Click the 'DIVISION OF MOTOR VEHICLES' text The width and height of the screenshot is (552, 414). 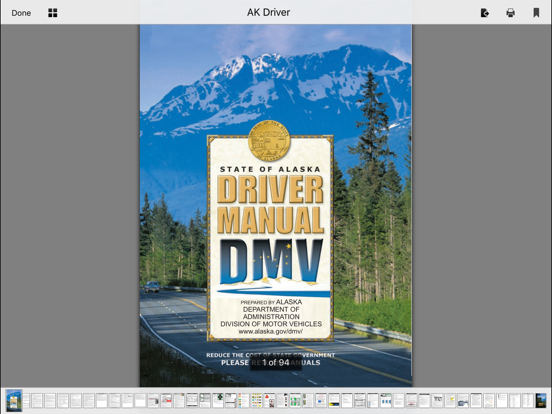(271, 324)
